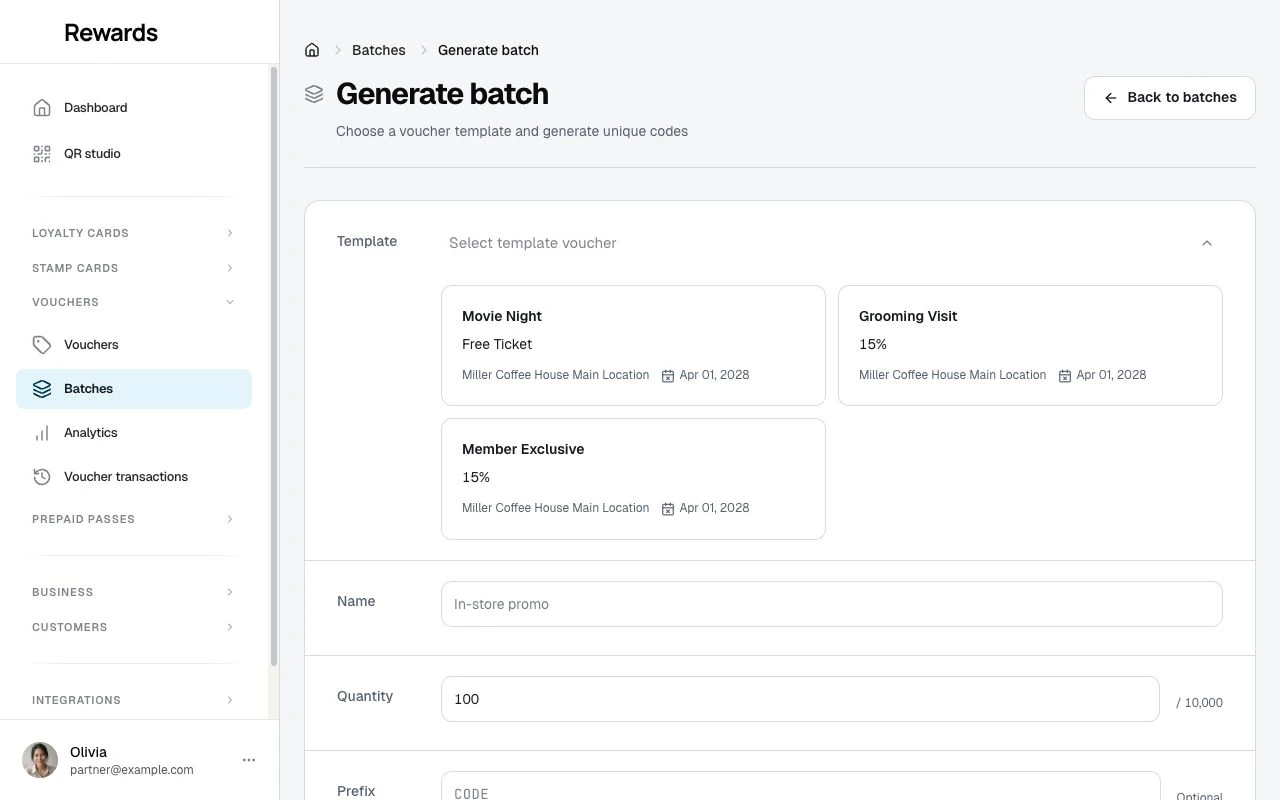Collapse the template voucher selector chevron

coord(1207,243)
